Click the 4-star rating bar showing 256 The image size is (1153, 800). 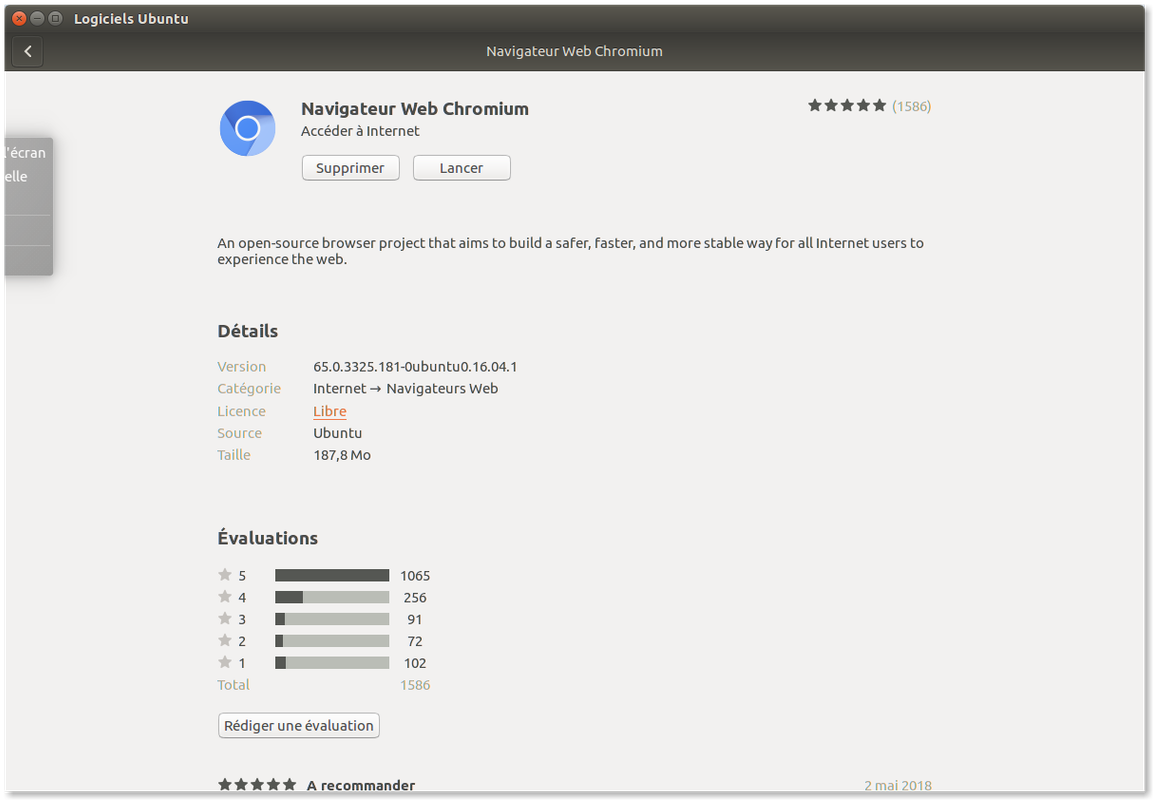[332, 597]
